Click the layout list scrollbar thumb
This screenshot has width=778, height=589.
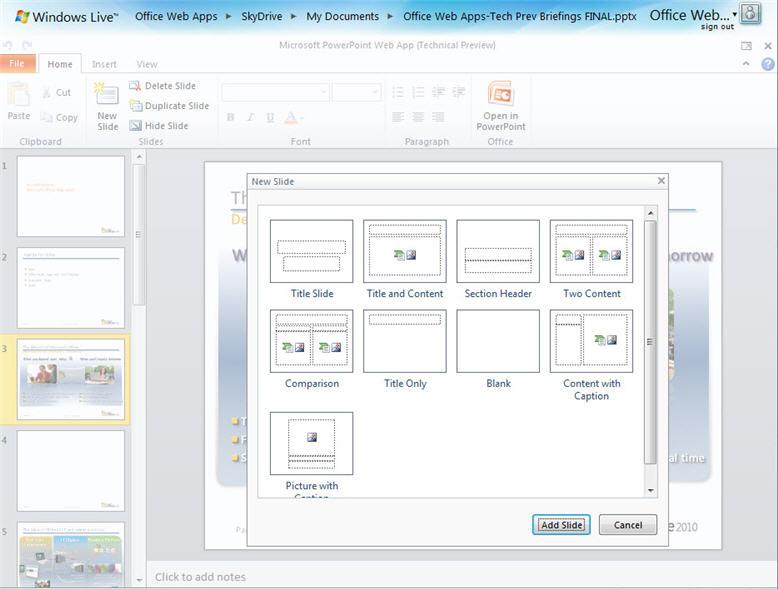pos(650,342)
